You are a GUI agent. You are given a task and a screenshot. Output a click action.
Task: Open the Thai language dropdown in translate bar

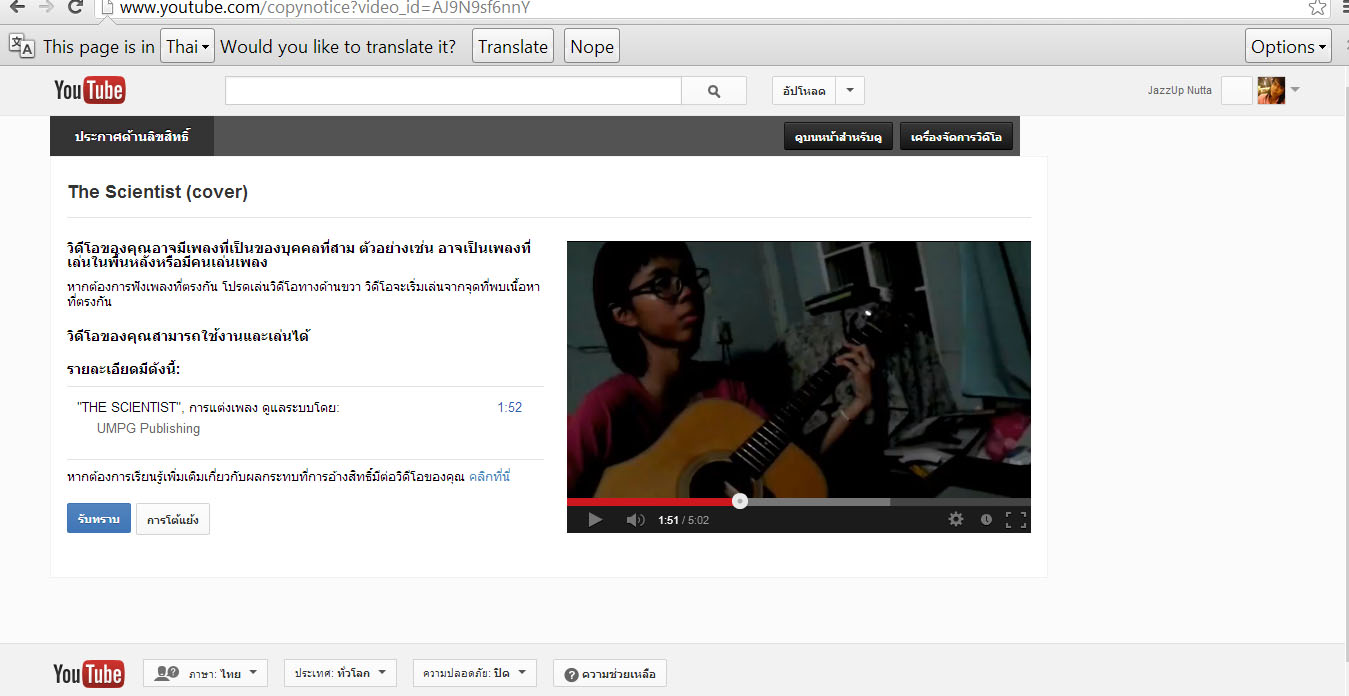(x=187, y=46)
